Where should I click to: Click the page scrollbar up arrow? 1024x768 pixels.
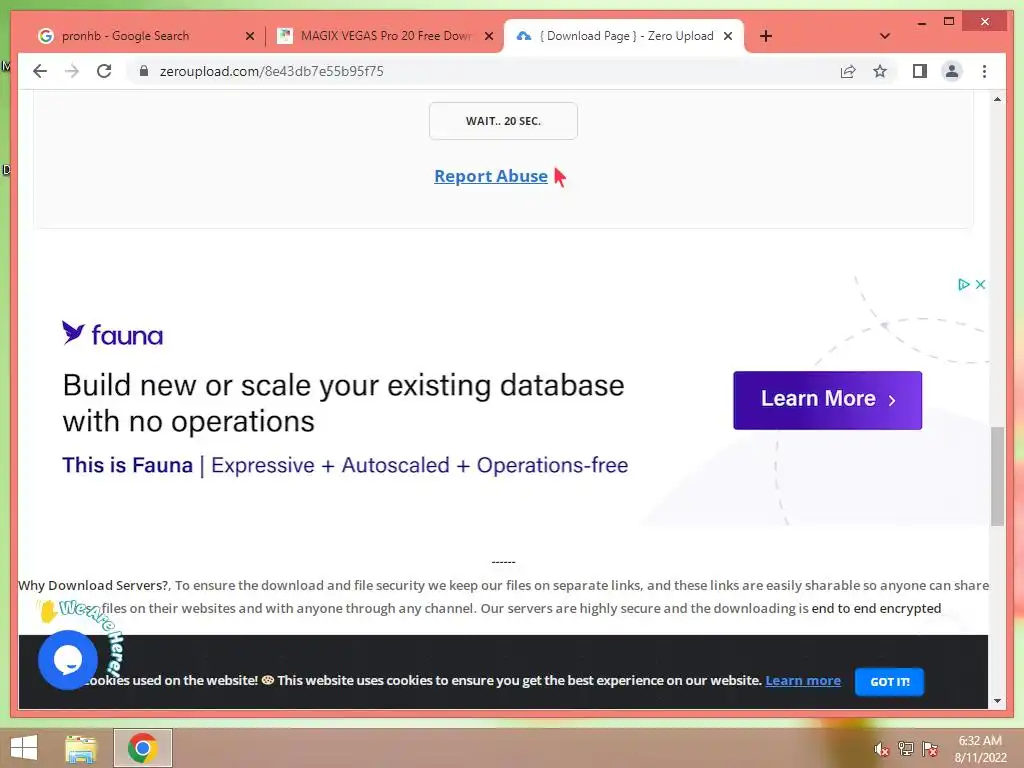(997, 99)
